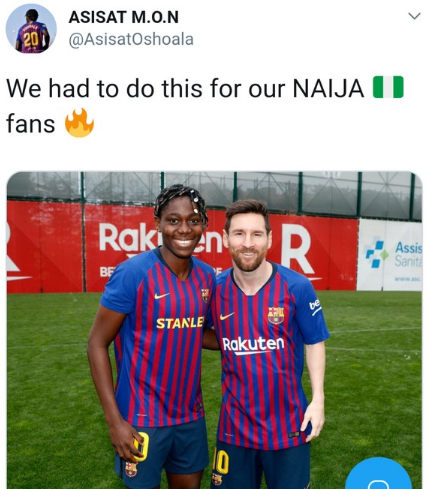
Task: Open the tweet options chevron menu
Action: coord(414,16)
